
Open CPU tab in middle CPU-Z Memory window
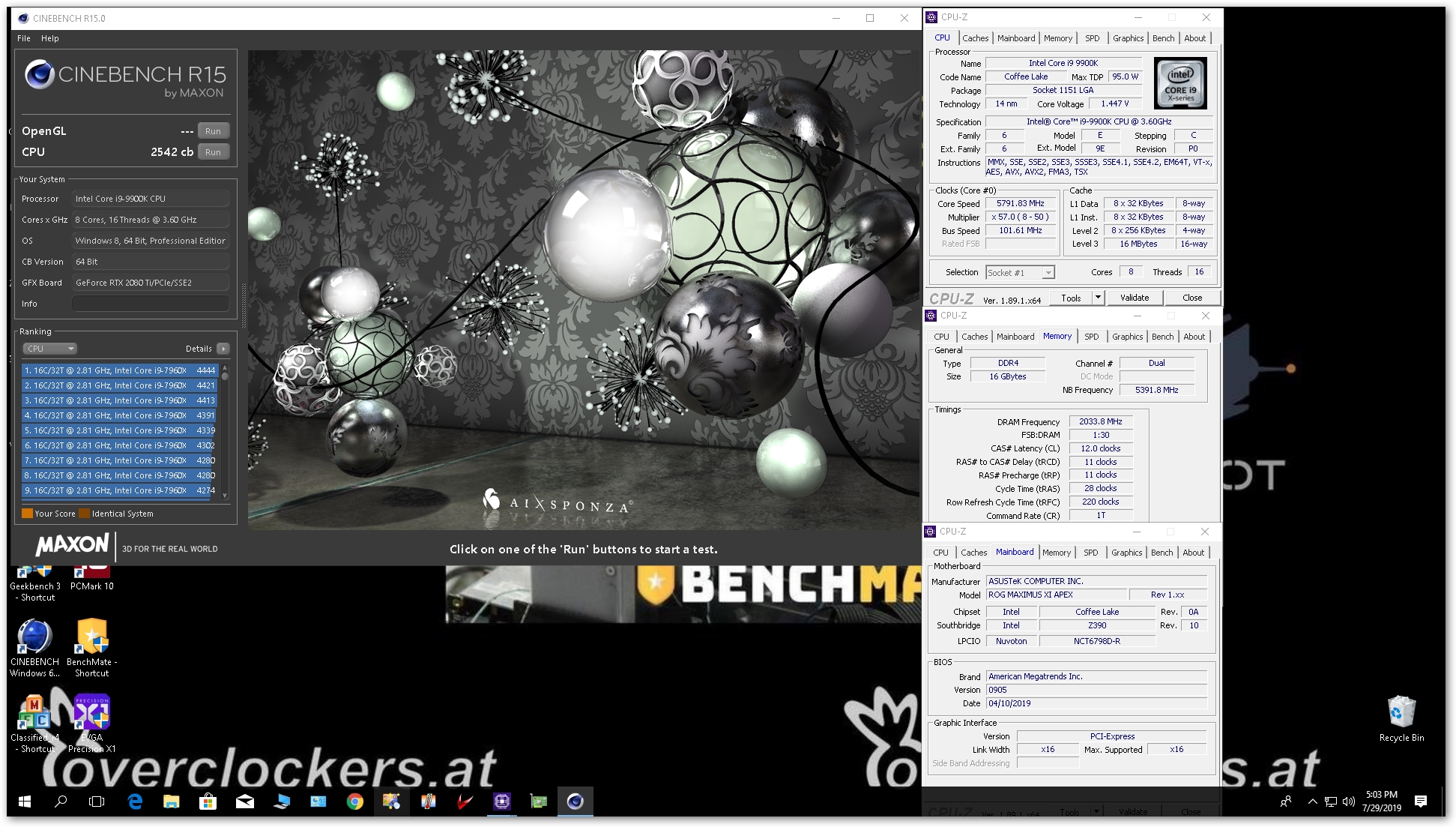(x=941, y=337)
